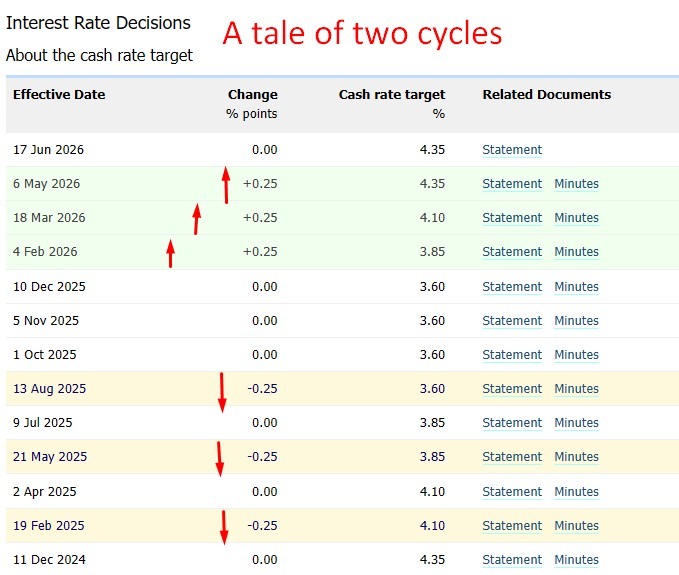Image resolution: width=679 pixels, height=575 pixels.
Task: Open the Minutes for 21 May 2025
Action: (x=576, y=457)
